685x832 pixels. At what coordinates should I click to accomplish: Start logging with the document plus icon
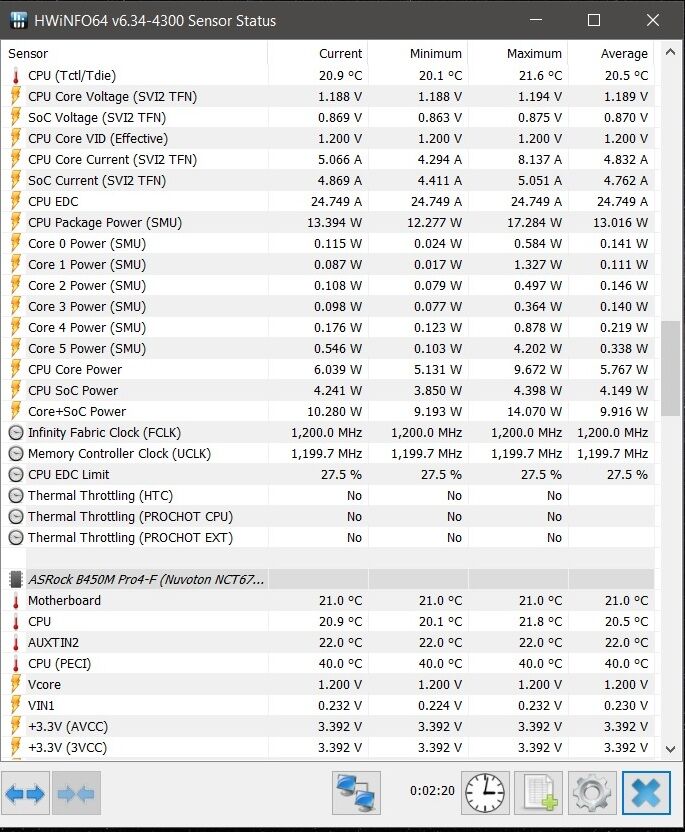tap(539, 793)
